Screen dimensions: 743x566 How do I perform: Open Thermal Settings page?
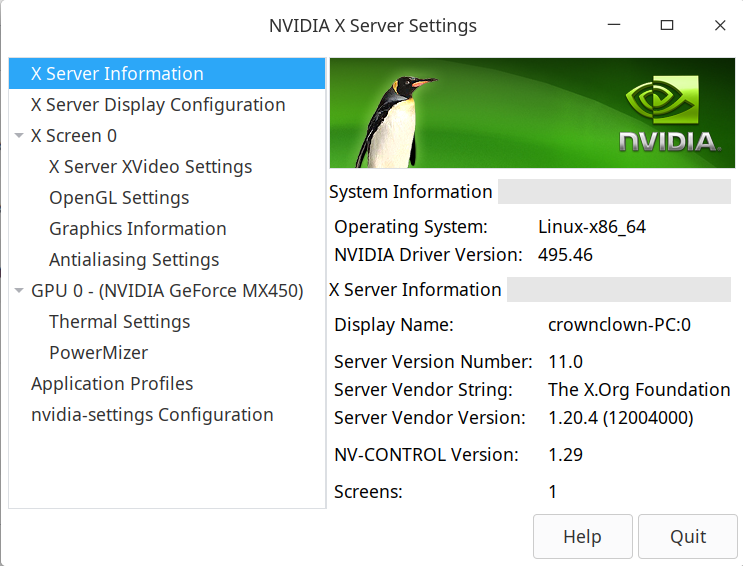[x=119, y=322]
